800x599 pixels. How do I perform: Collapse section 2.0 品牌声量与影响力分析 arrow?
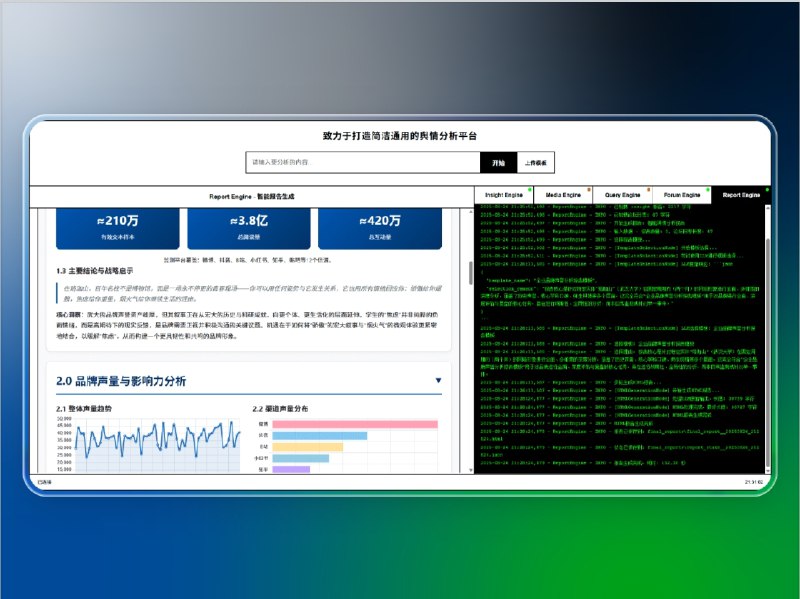(x=438, y=380)
